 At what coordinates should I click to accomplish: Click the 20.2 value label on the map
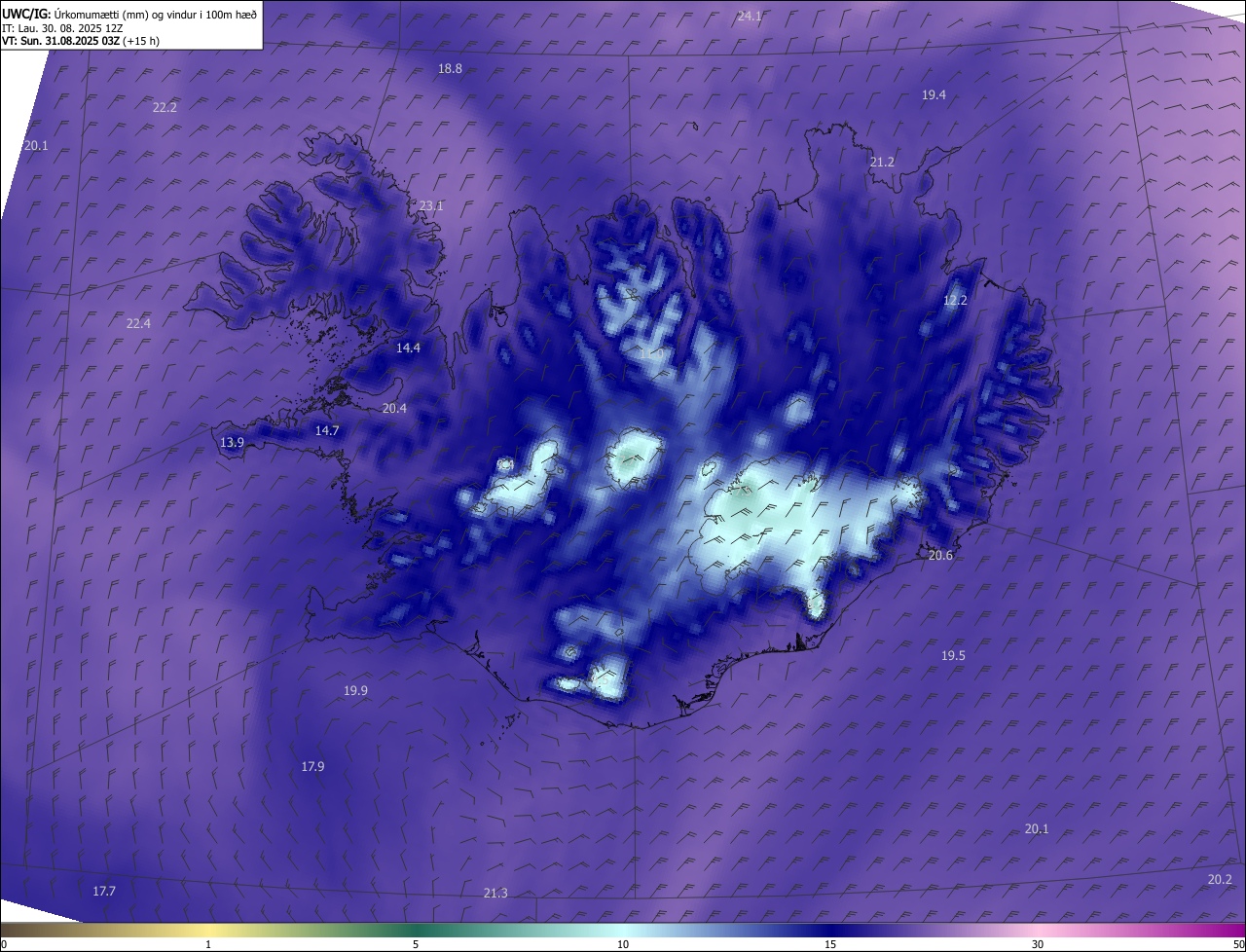1220,880
